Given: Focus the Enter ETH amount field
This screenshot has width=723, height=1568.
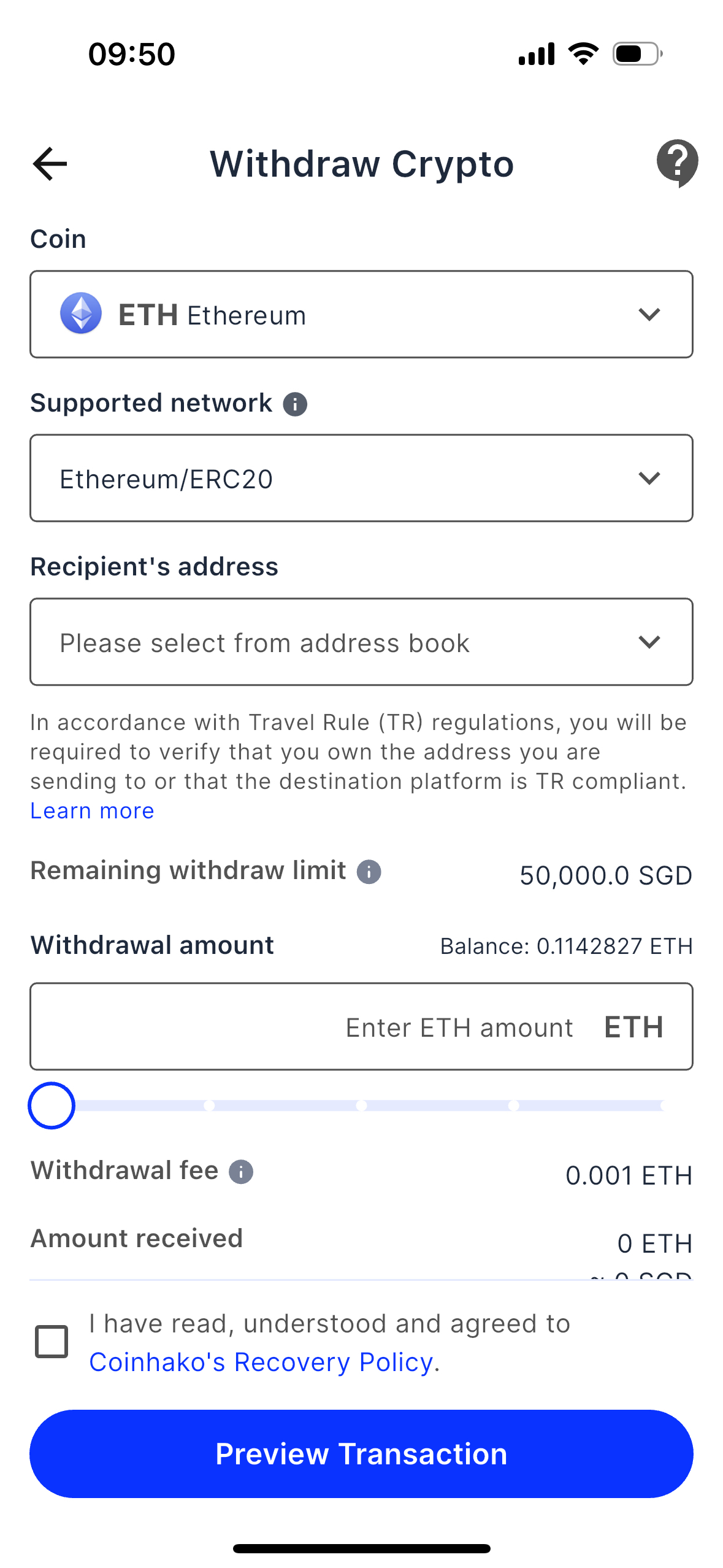Looking at the screenshot, I should coord(361,1026).
